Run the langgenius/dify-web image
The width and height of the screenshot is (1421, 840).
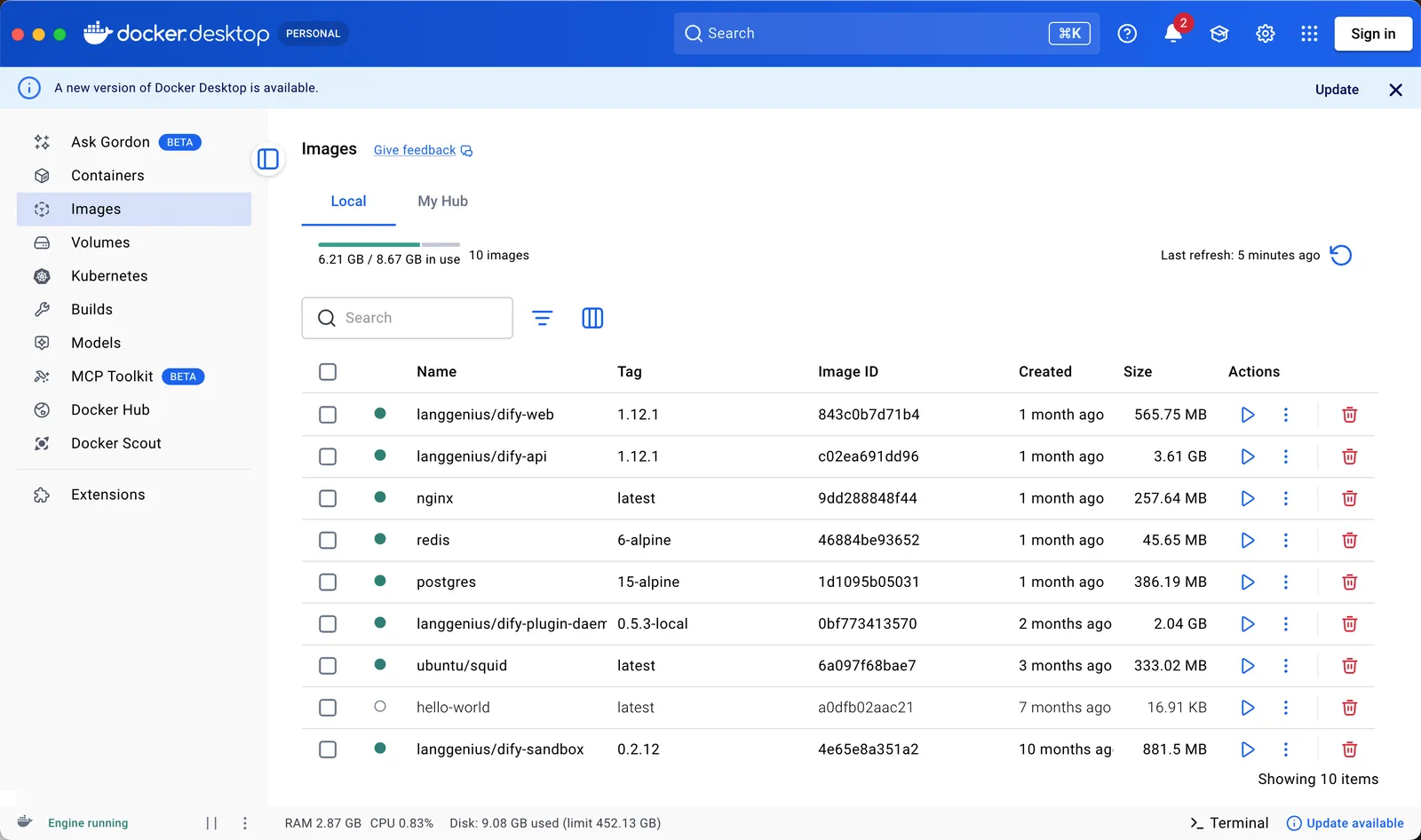[1248, 415]
